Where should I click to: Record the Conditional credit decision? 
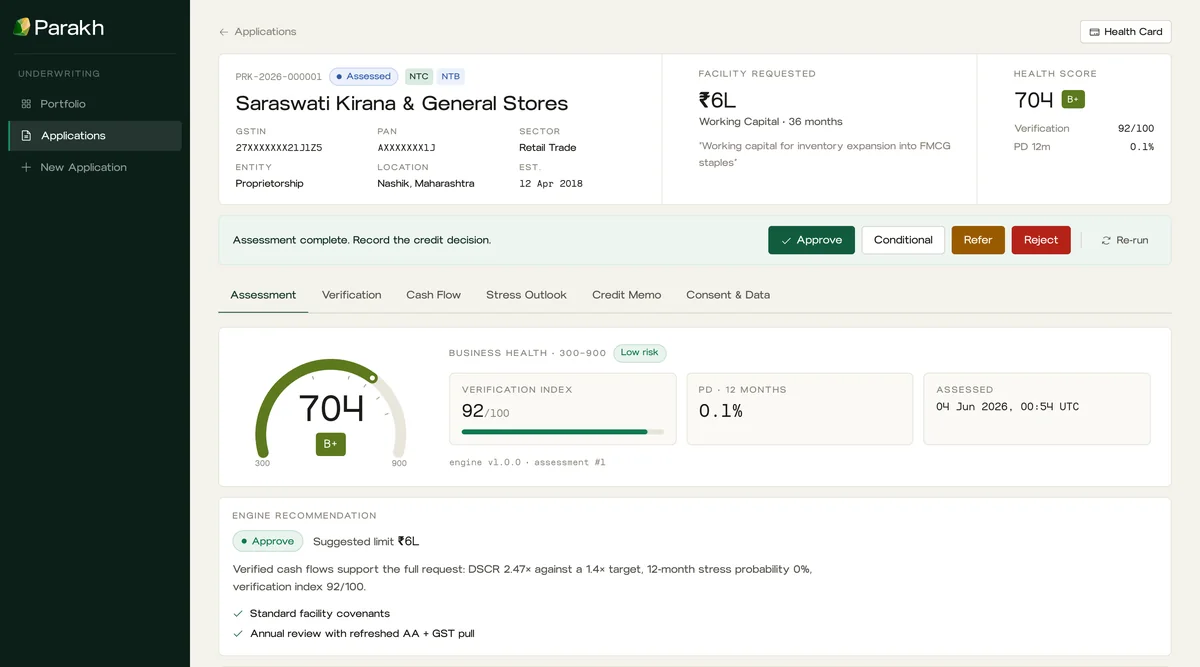[x=903, y=240]
